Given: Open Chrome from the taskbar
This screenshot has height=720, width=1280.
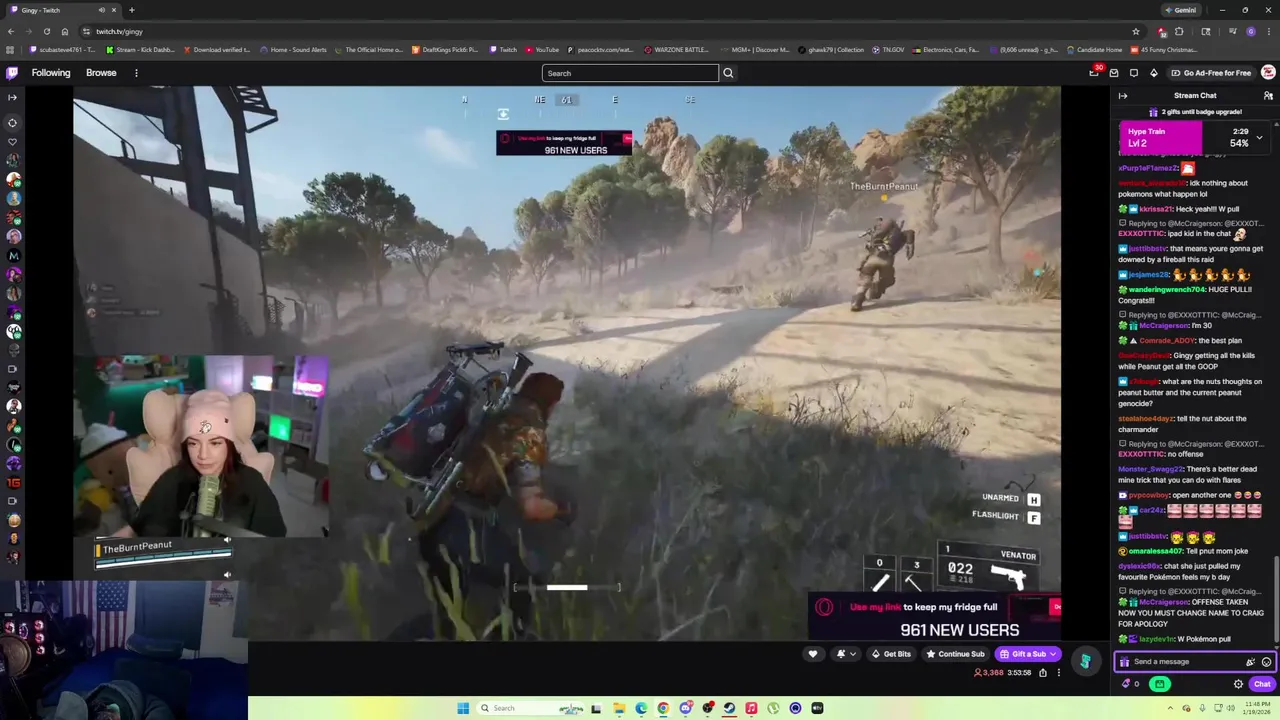Looking at the screenshot, I should (x=663, y=708).
